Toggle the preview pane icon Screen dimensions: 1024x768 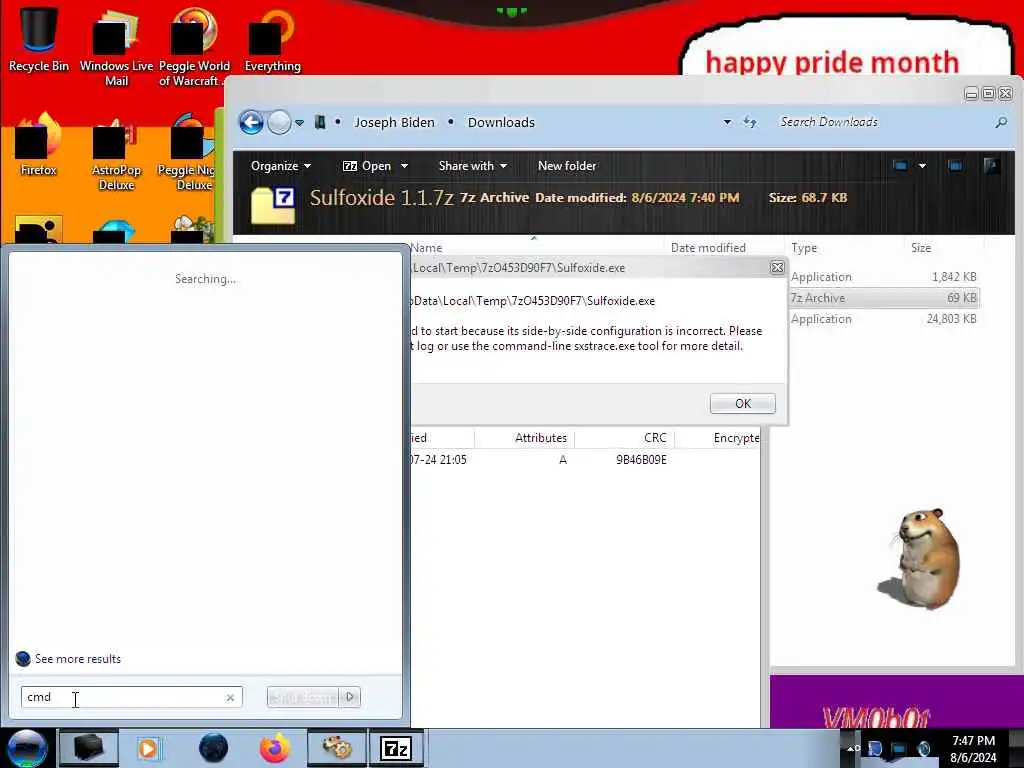955,166
